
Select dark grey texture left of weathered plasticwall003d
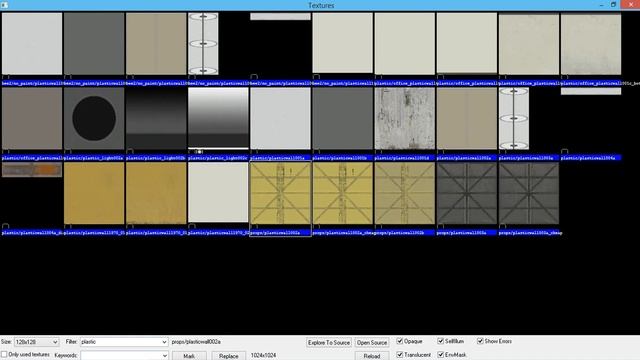[342, 118]
